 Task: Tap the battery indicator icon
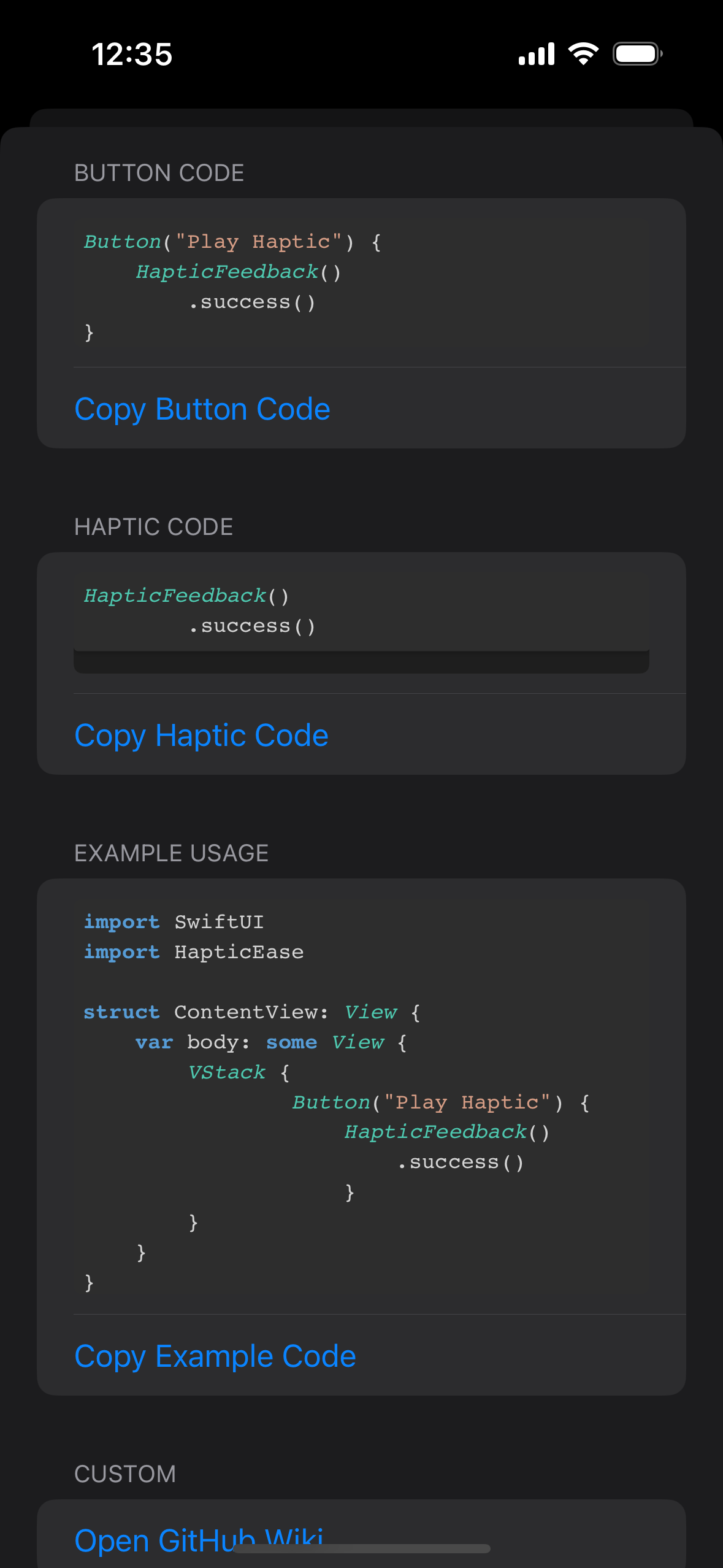point(638,54)
